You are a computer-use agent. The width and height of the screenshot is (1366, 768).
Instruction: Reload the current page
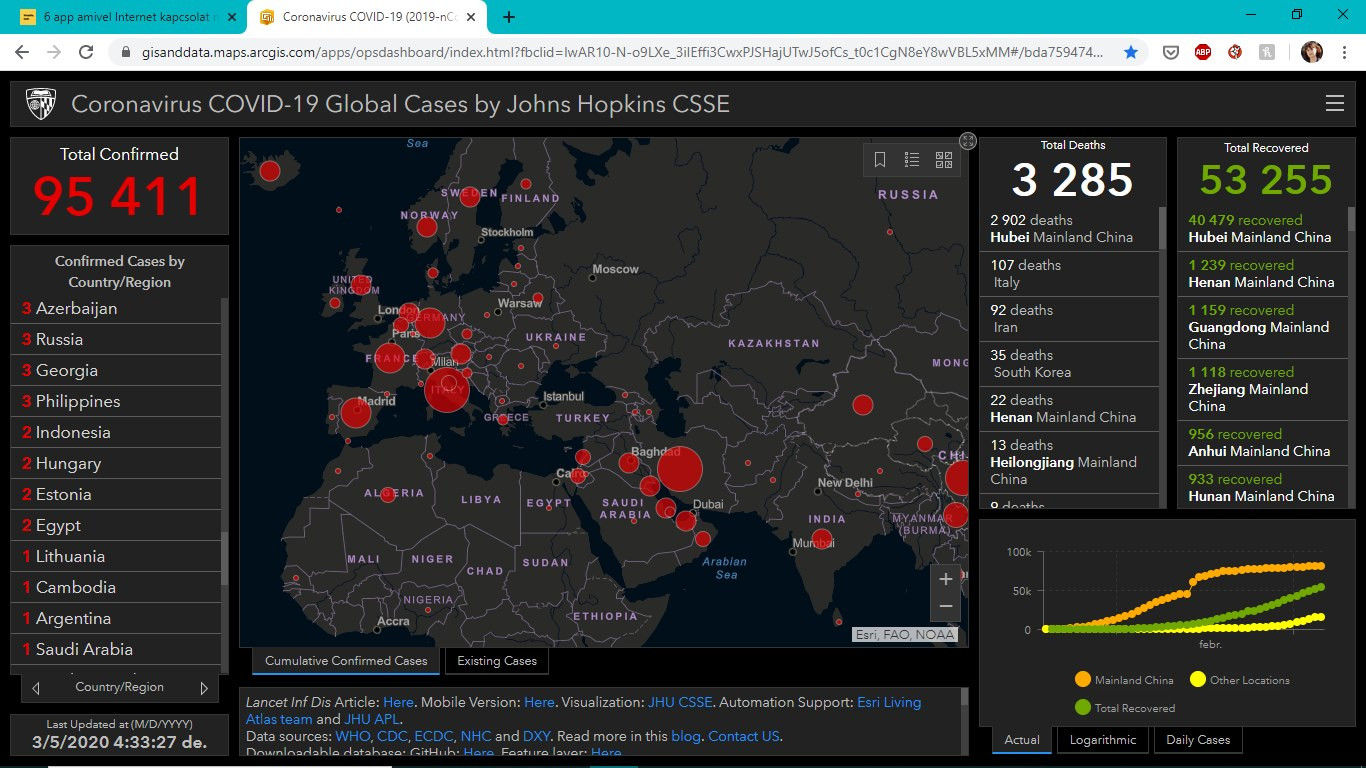[x=87, y=52]
